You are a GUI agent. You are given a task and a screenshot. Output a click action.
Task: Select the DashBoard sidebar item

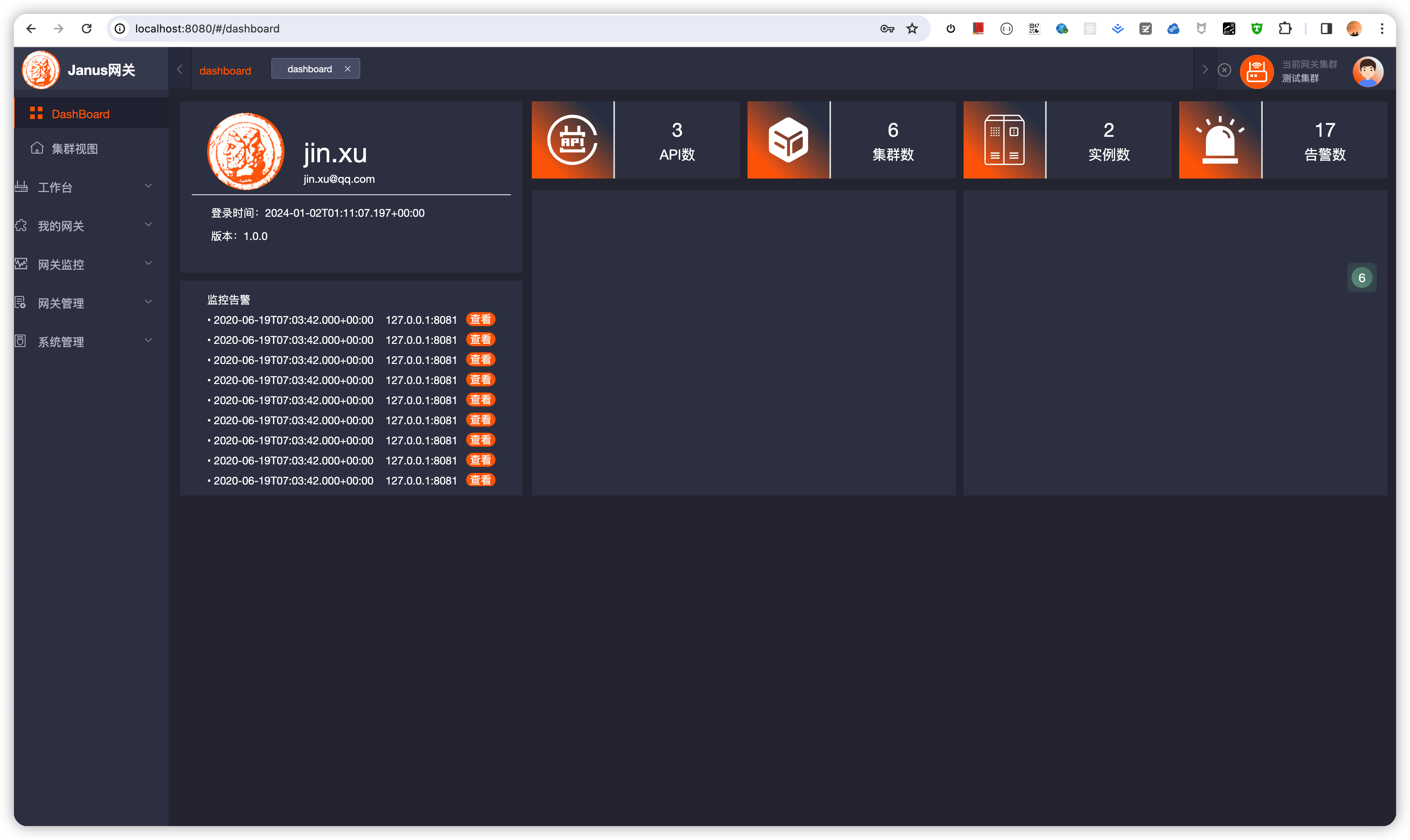coord(90,114)
